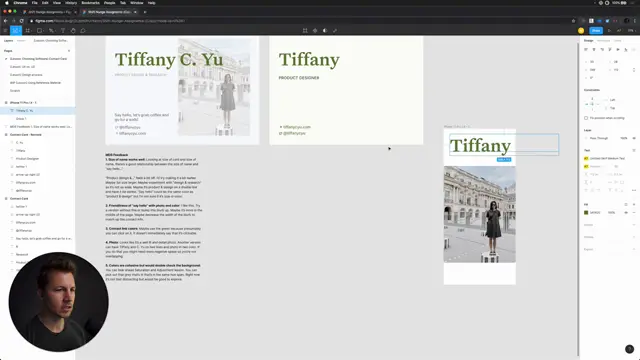Screen dimensions: 640x360
Task: Select the Rectangle shape tool
Action: click(x=40, y=31)
